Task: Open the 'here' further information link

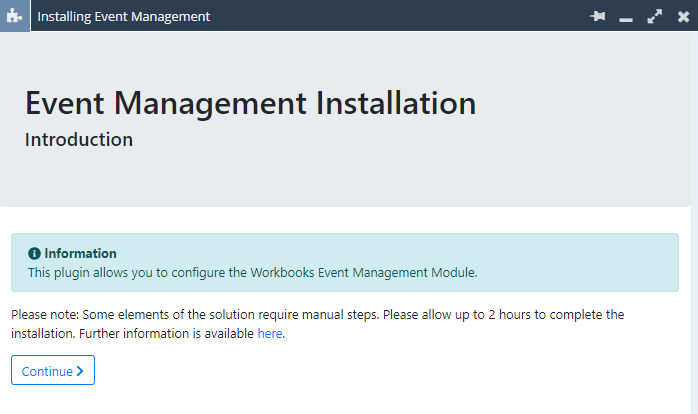Action: point(270,333)
